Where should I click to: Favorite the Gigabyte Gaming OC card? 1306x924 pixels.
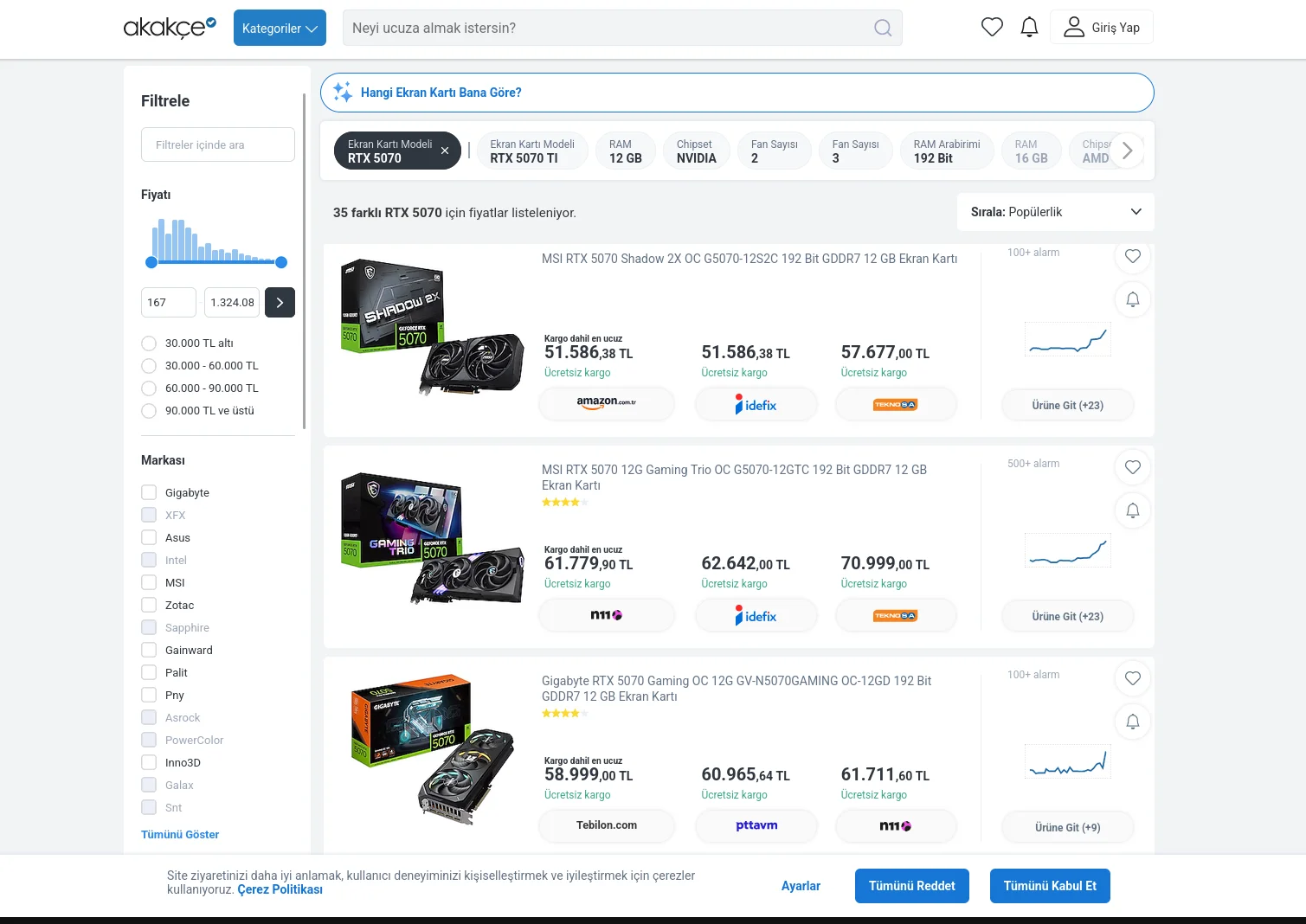pyautogui.click(x=1133, y=678)
